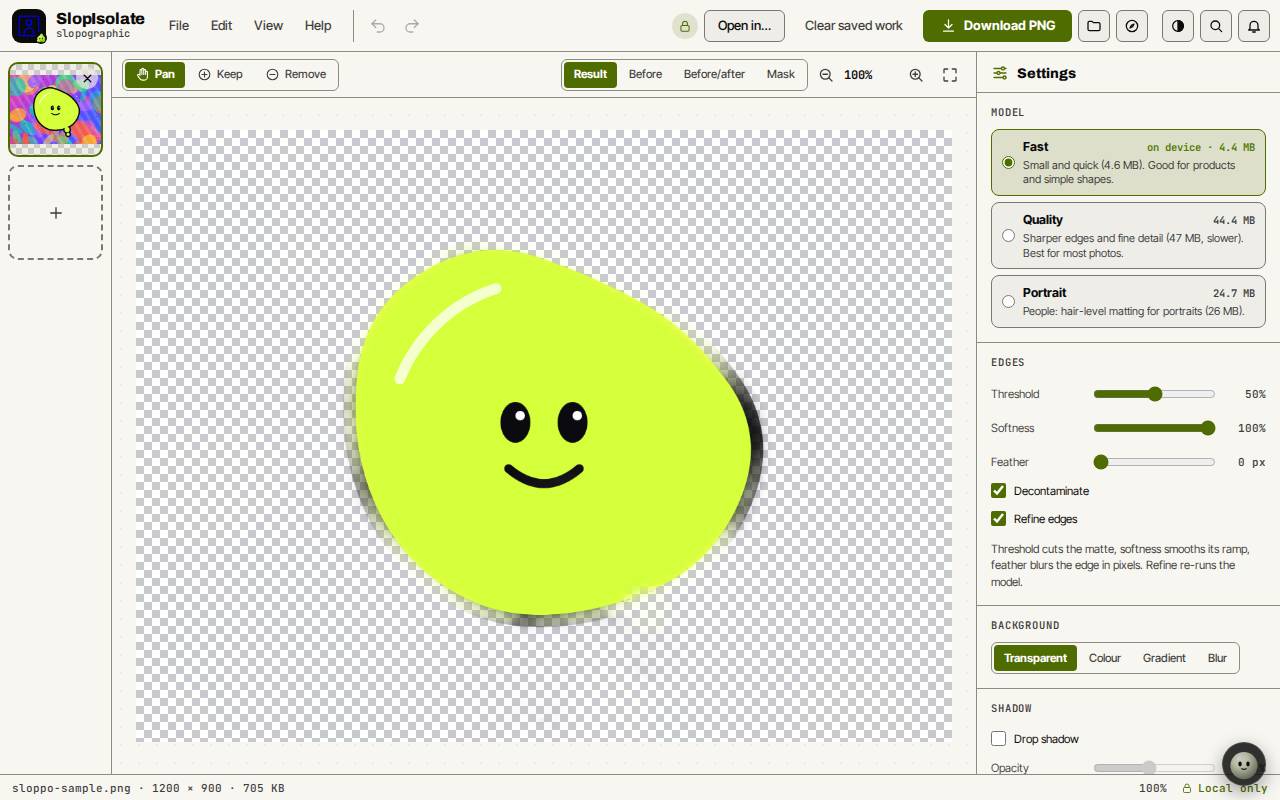Choose the Fast model radio
The width and height of the screenshot is (1280, 800).
1008,162
